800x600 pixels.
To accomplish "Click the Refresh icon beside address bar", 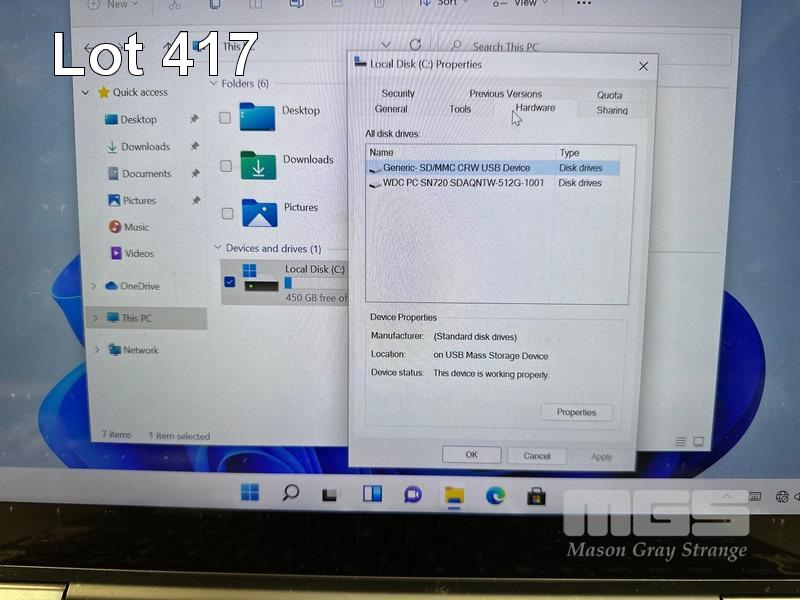I will click(x=415, y=45).
